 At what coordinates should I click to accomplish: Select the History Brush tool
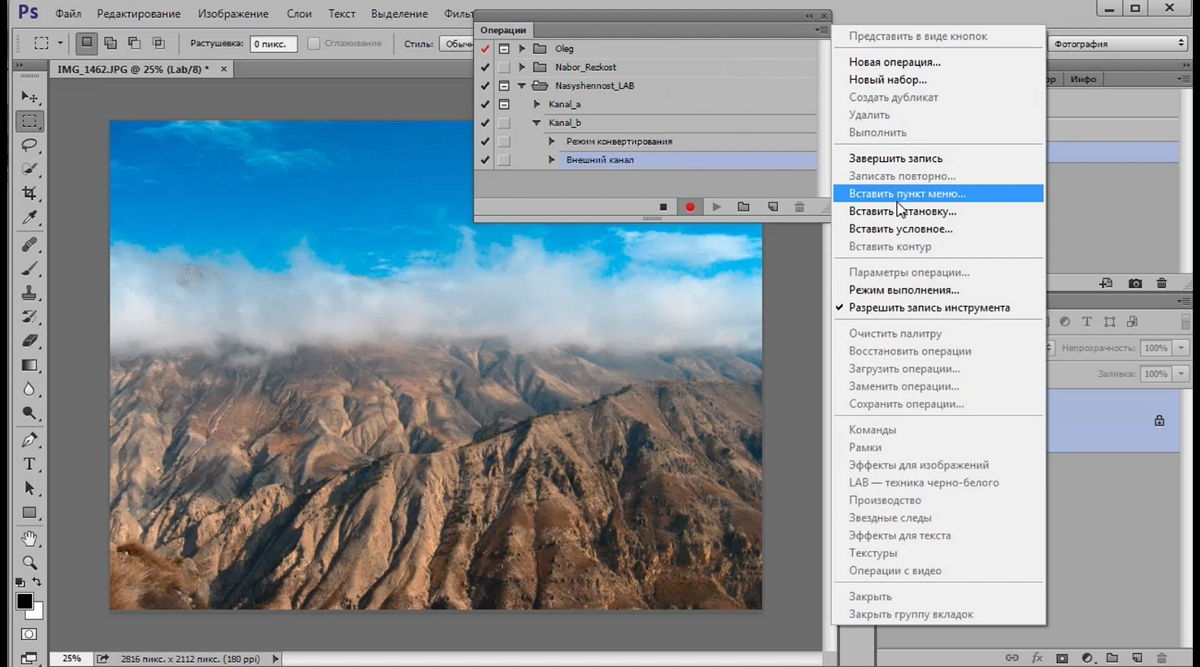pyautogui.click(x=30, y=317)
